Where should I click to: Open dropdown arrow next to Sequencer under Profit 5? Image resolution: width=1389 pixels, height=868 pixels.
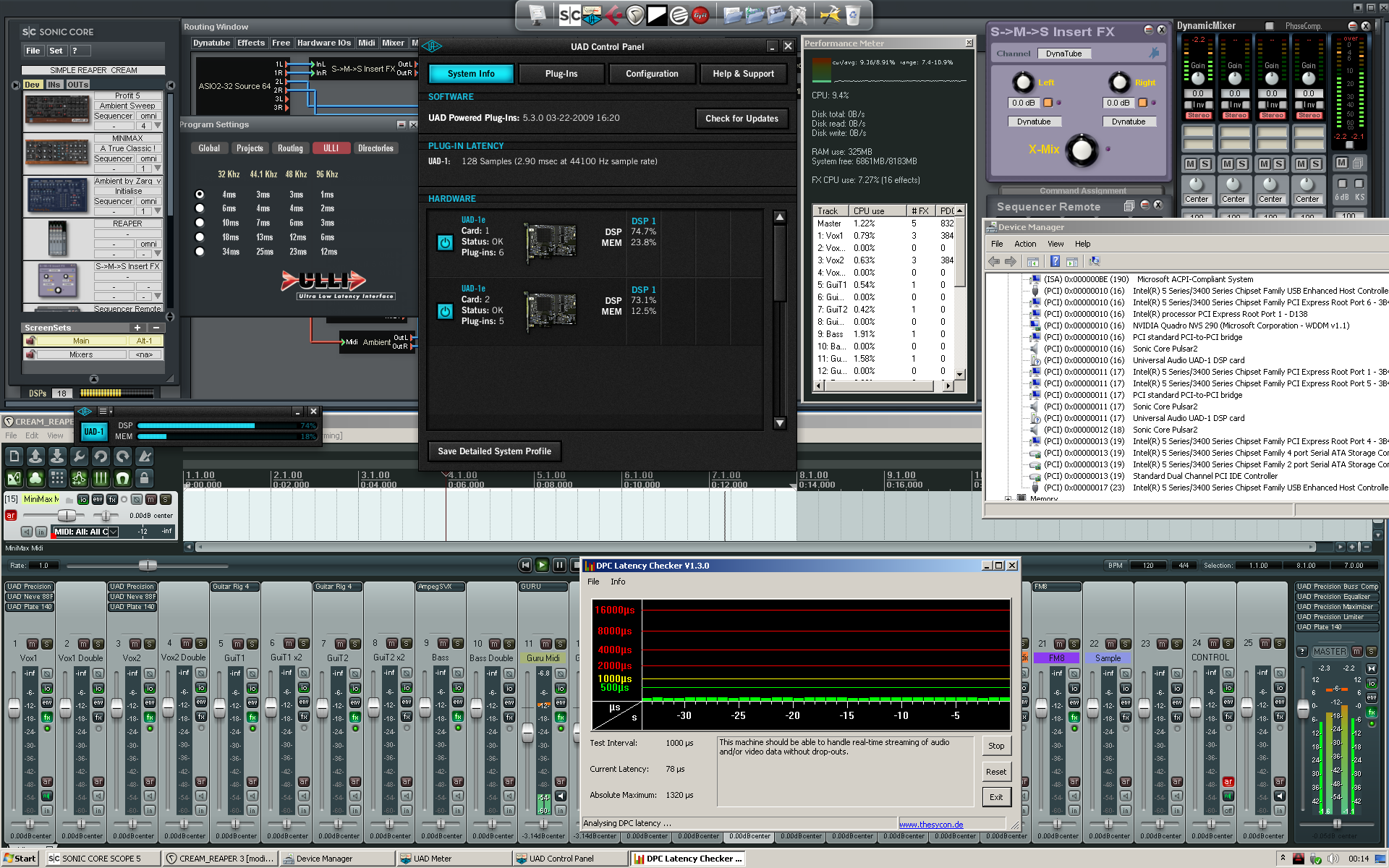[158, 126]
